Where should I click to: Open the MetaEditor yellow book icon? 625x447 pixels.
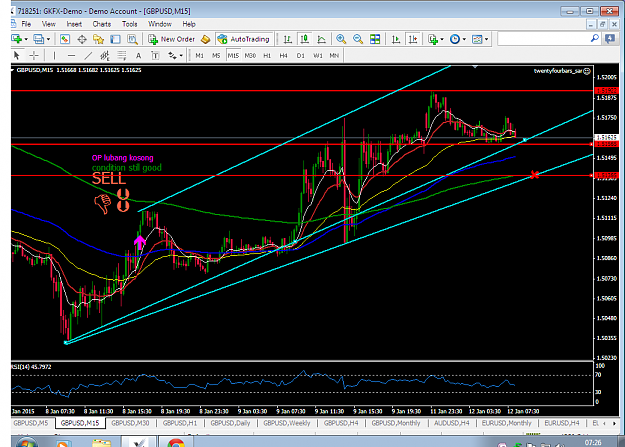pos(205,39)
